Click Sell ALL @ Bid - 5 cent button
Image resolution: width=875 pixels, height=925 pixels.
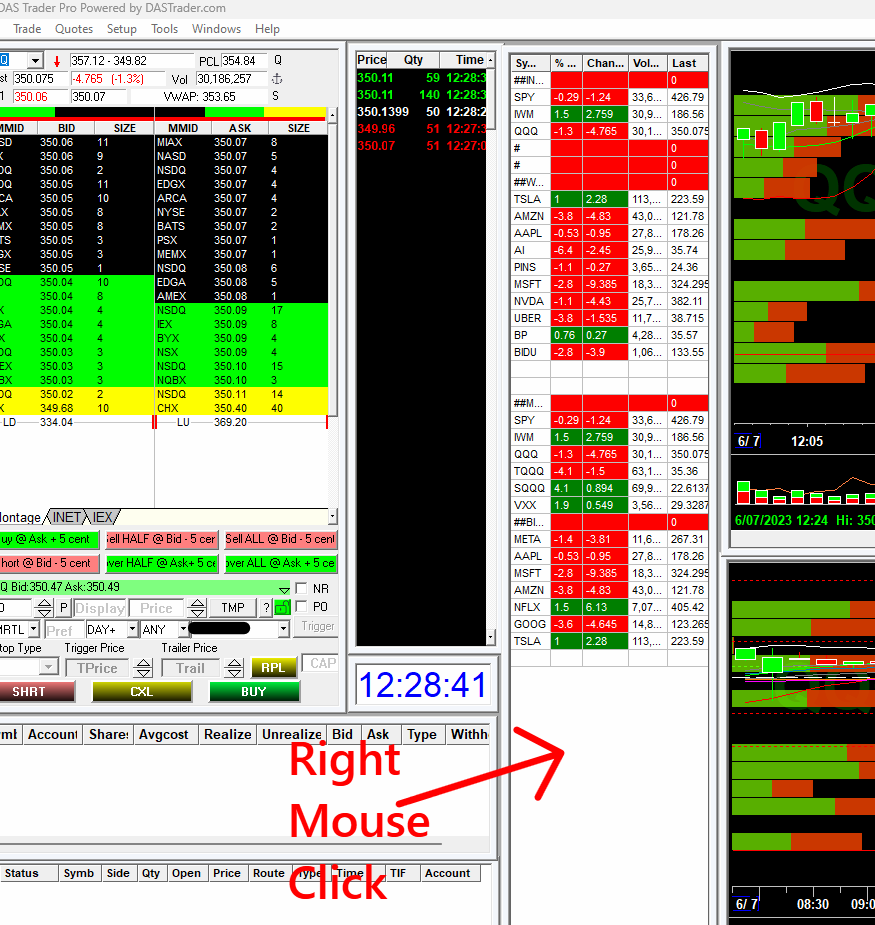tap(280, 539)
